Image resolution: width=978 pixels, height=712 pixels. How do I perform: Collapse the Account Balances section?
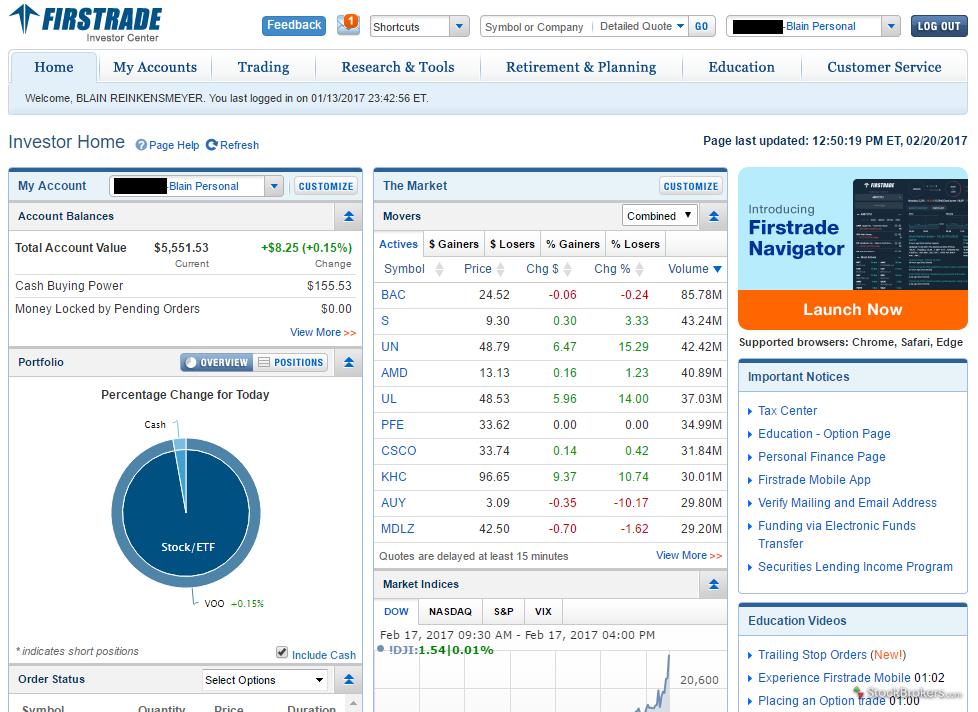[x=349, y=216]
